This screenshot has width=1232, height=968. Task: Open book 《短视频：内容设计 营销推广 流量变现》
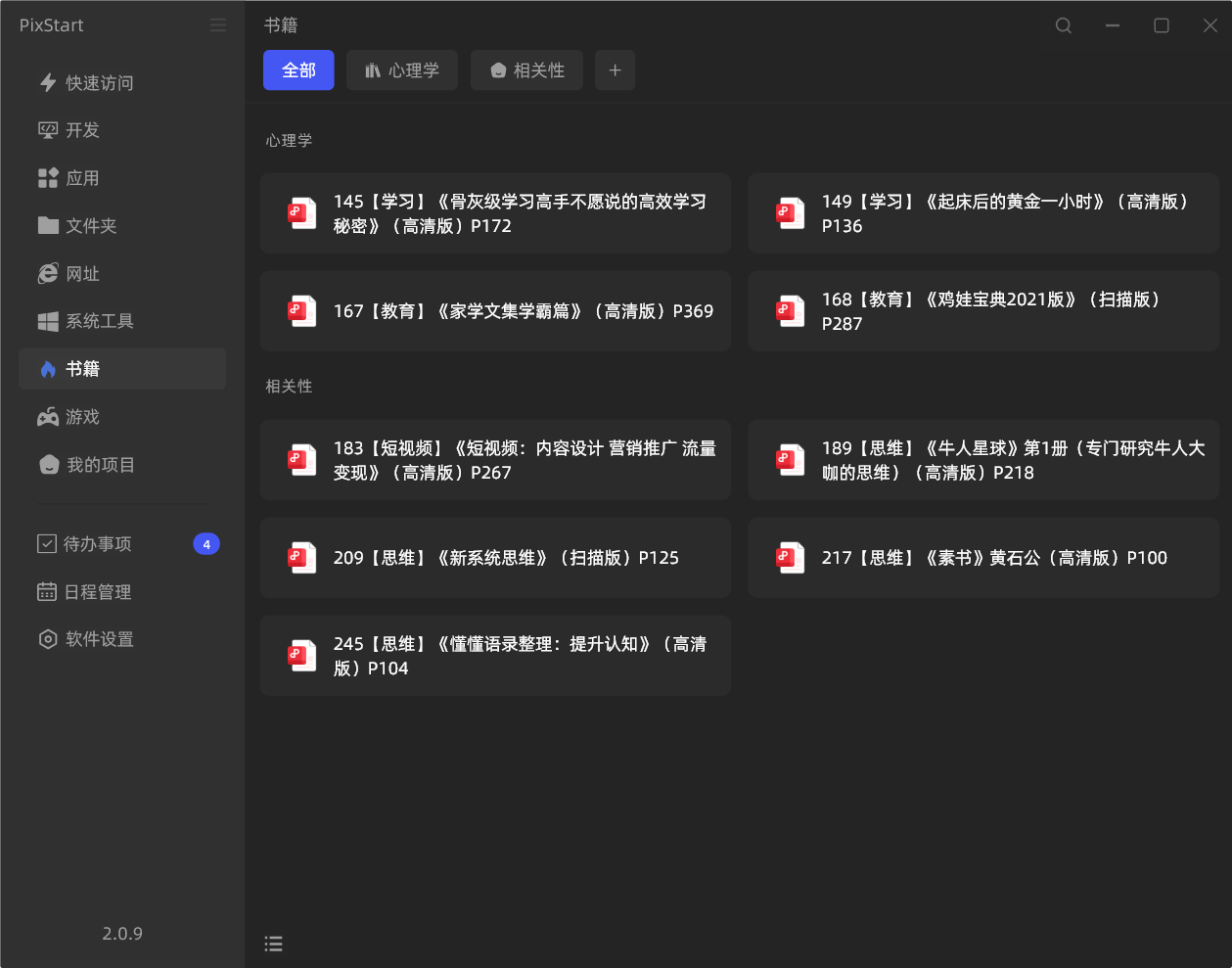495,460
